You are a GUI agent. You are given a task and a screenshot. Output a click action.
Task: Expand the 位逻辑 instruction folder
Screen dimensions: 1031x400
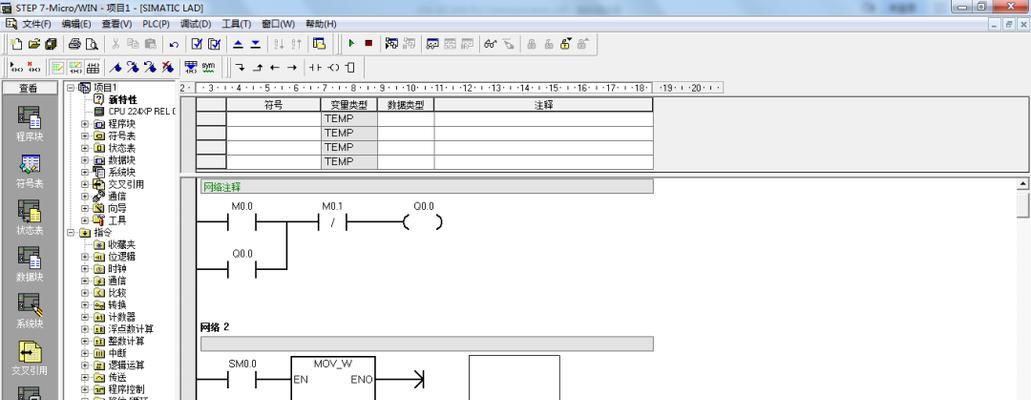pos(85,257)
